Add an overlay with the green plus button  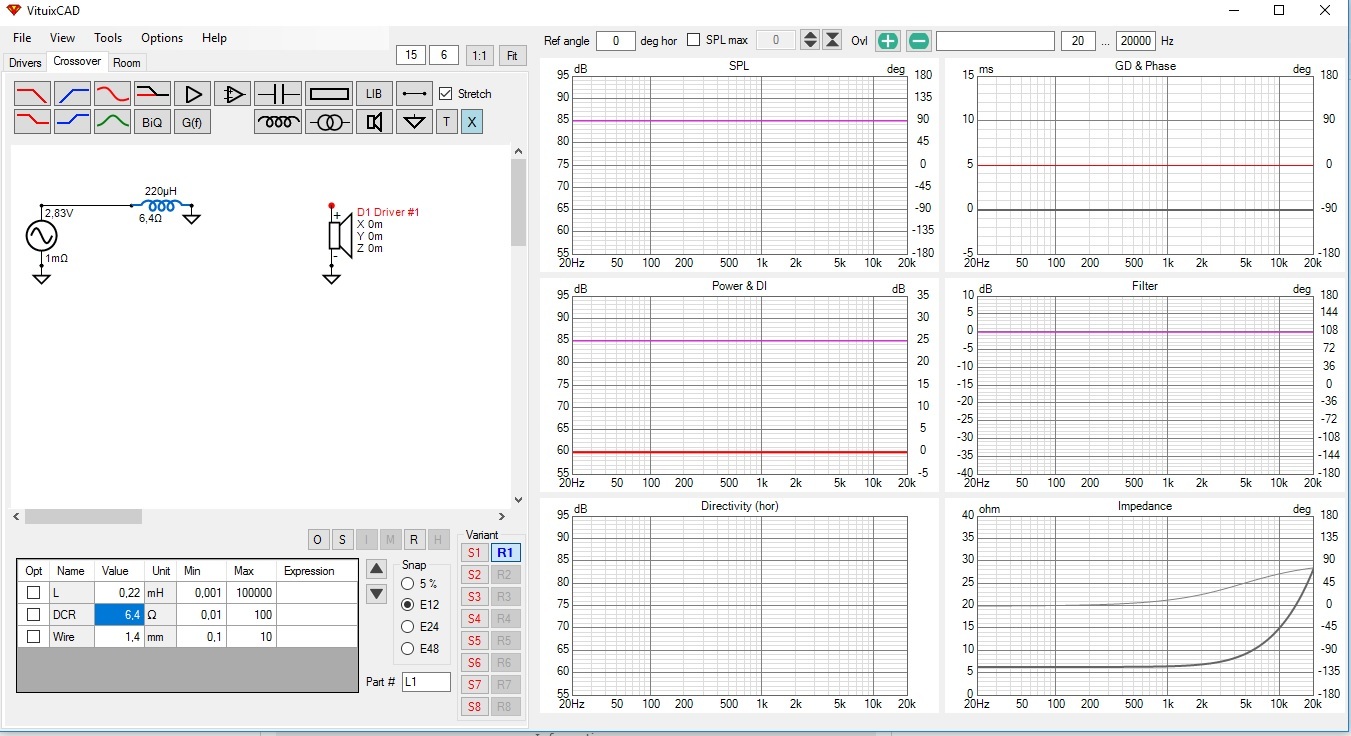888,41
